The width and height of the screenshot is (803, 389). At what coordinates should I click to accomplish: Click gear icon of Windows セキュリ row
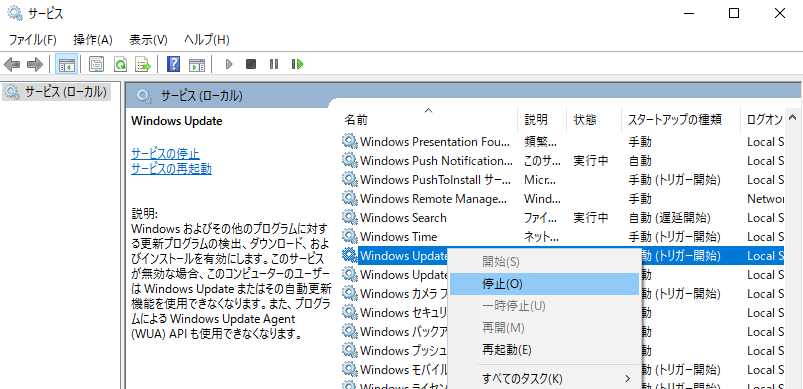pyautogui.click(x=349, y=312)
